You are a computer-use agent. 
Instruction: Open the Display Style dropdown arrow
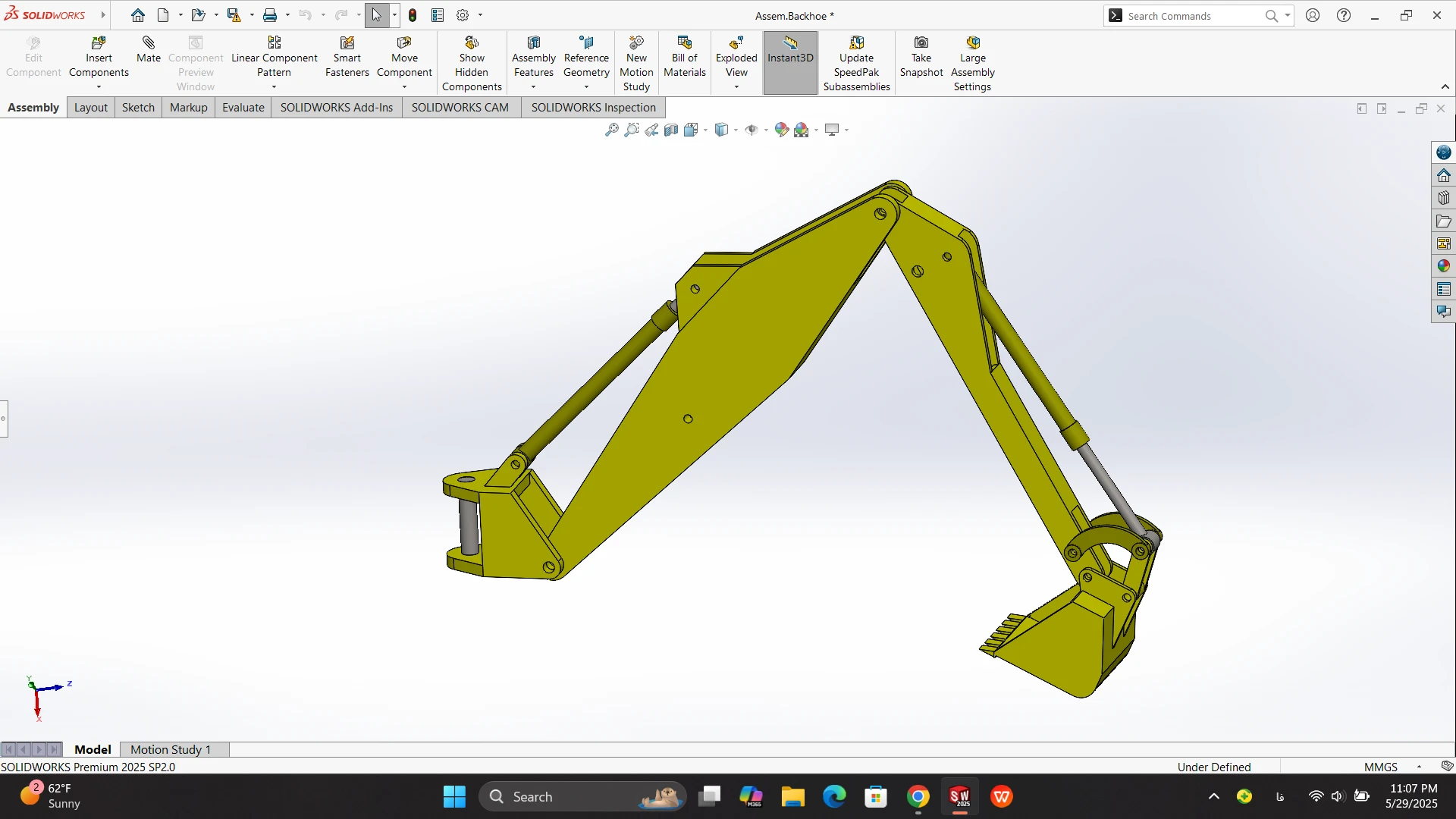[736, 130]
